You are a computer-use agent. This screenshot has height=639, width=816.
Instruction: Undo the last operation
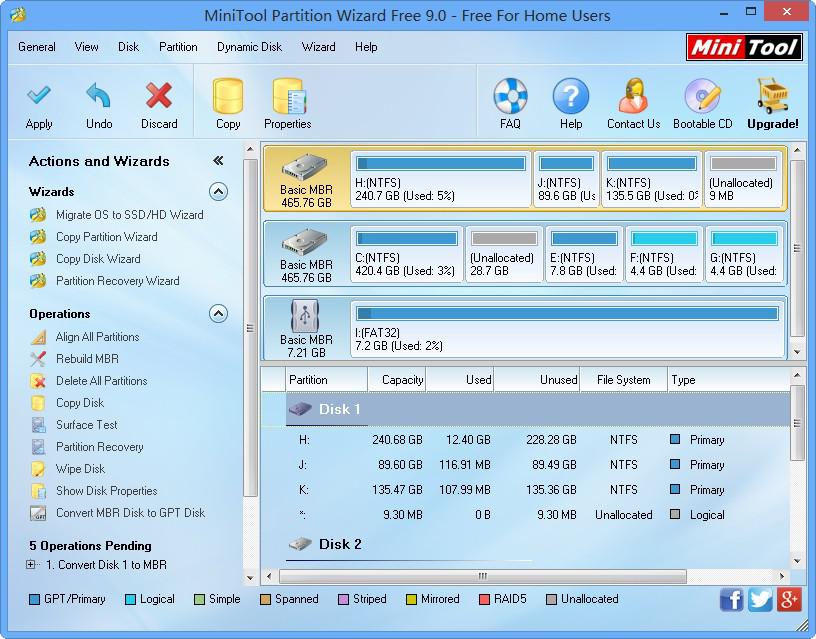[99, 96]
